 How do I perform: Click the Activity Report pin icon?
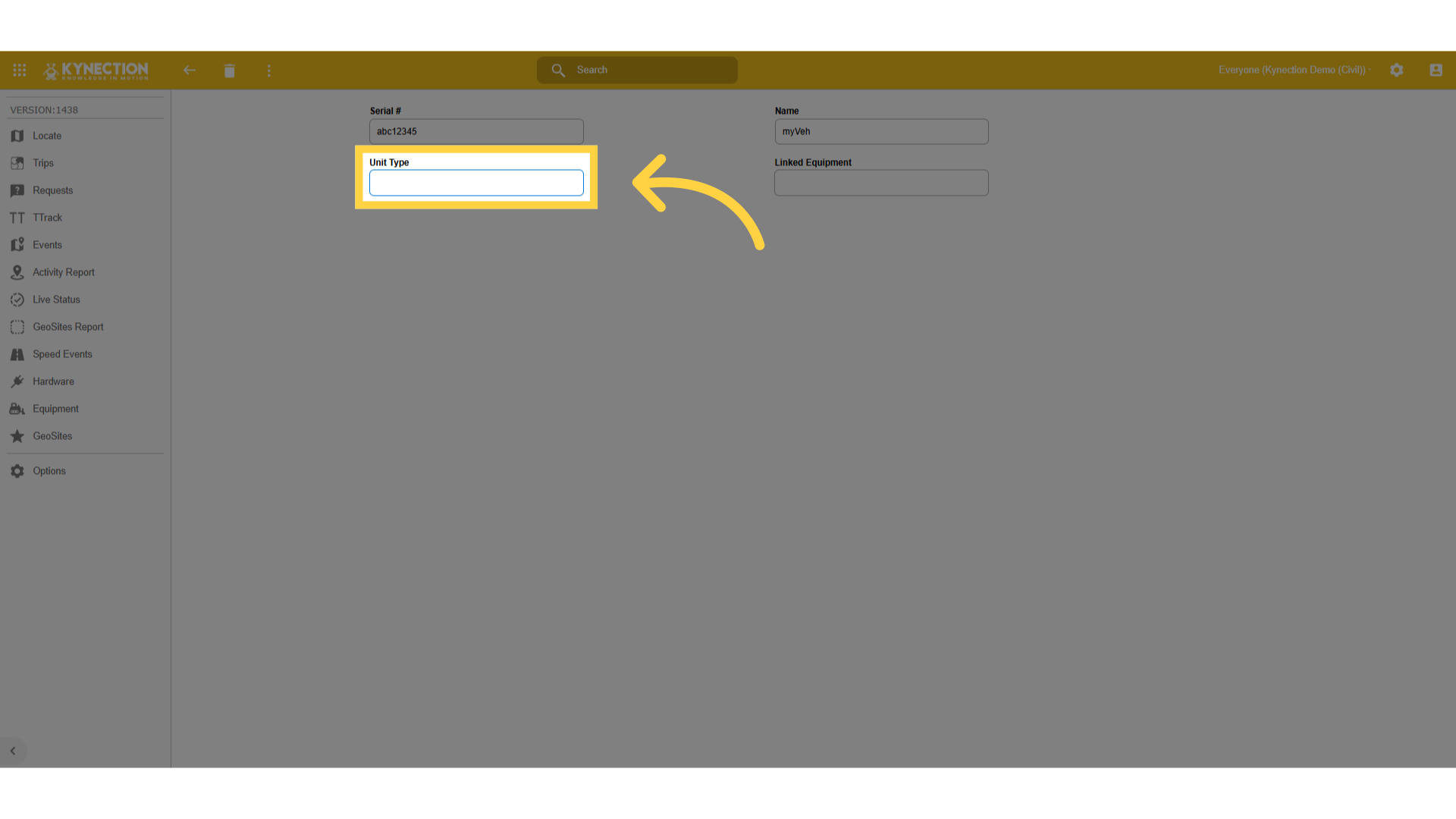click(x=17, y=272)
